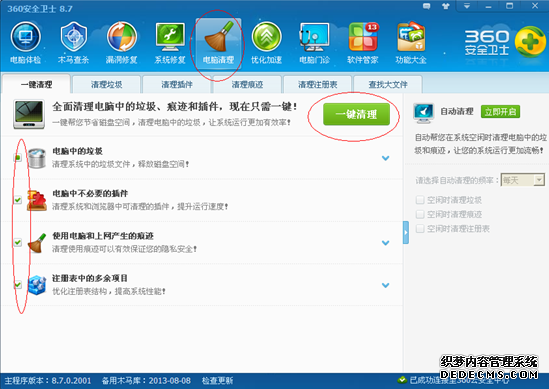The image size is (549, 389).
Task: Toggle the 电脑中的垃圾 checkbox
Action: pos(18,158)
